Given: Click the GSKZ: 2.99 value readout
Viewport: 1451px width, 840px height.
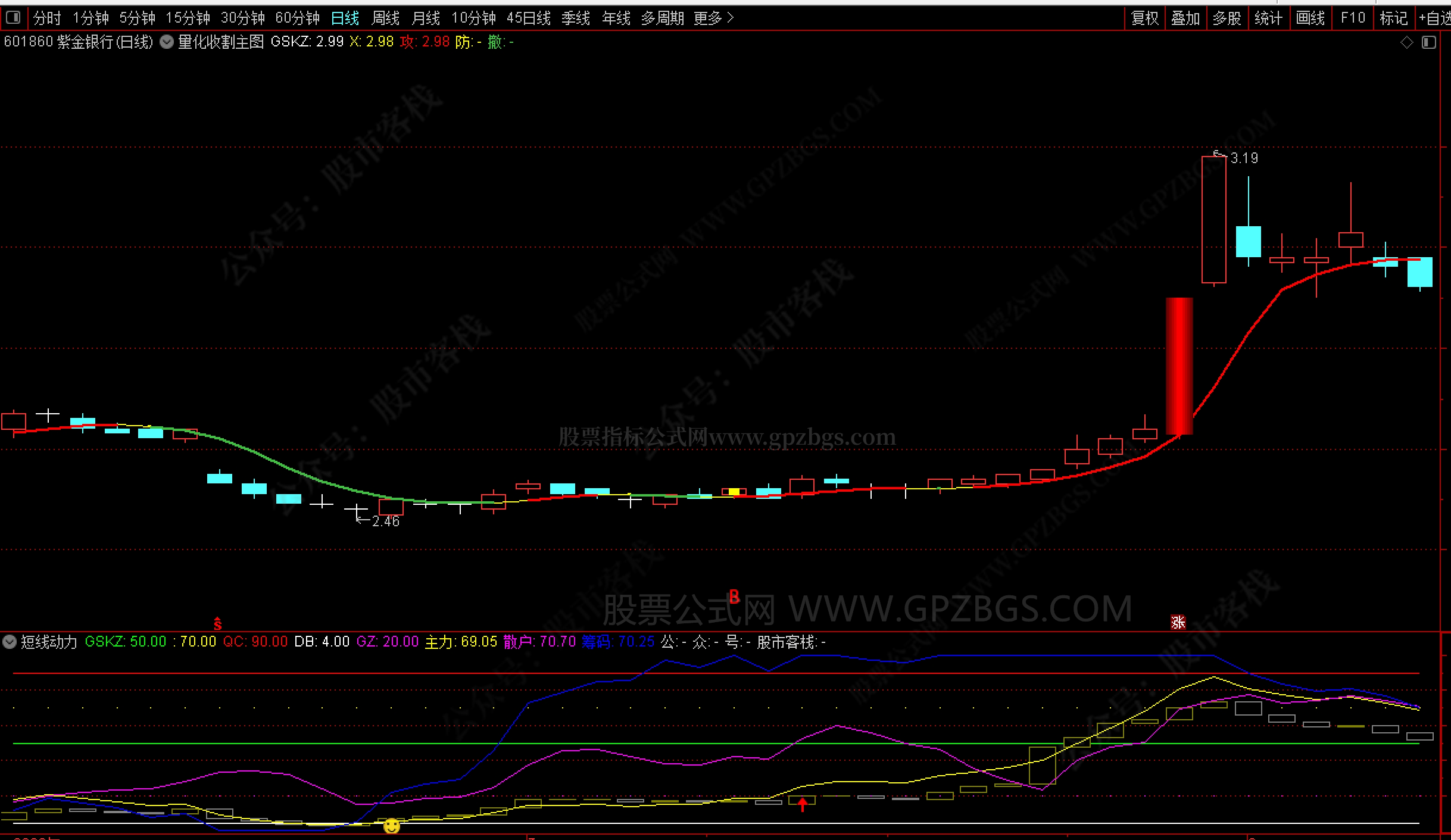Looking at the screenshot, I should pos(307,42).
